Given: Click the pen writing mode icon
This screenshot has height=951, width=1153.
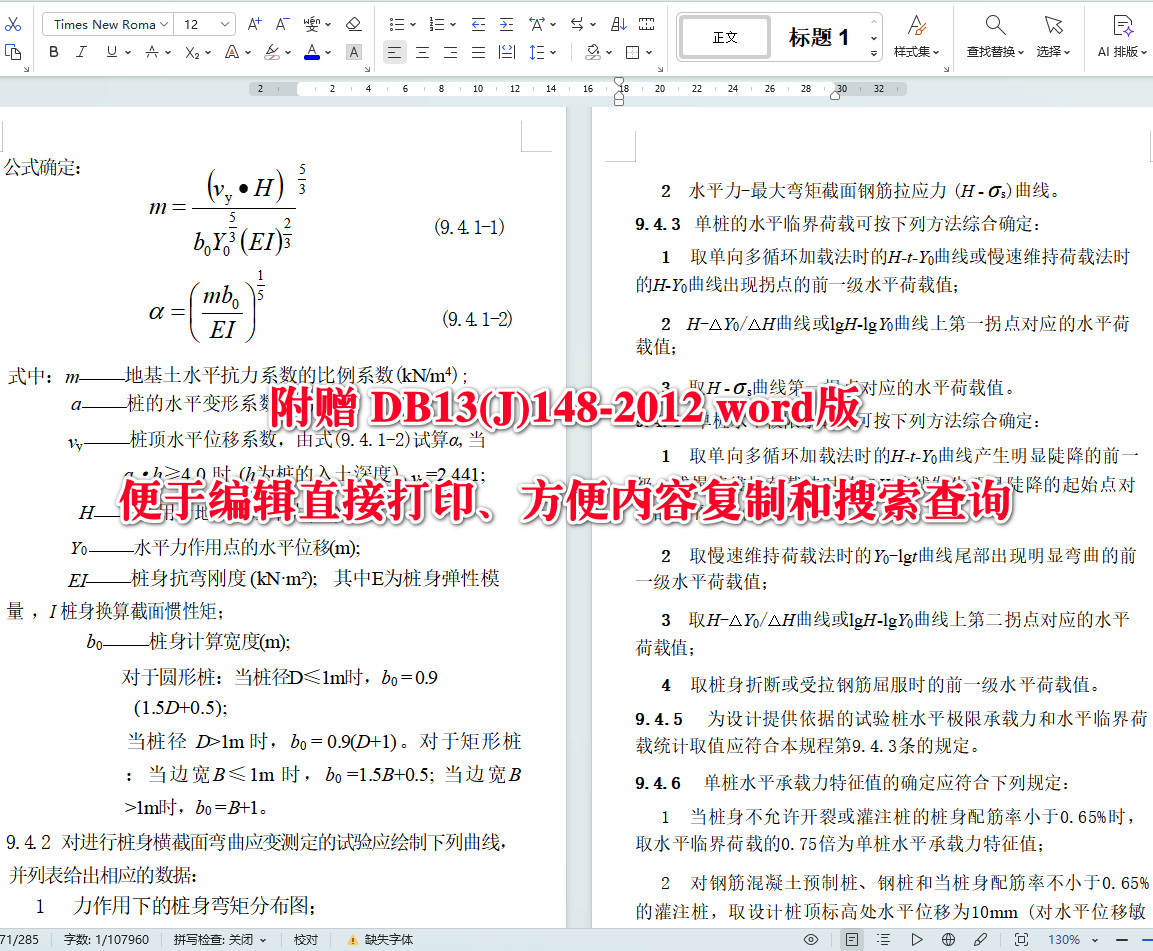Looking at the screenshot, I should click(980, 939).
